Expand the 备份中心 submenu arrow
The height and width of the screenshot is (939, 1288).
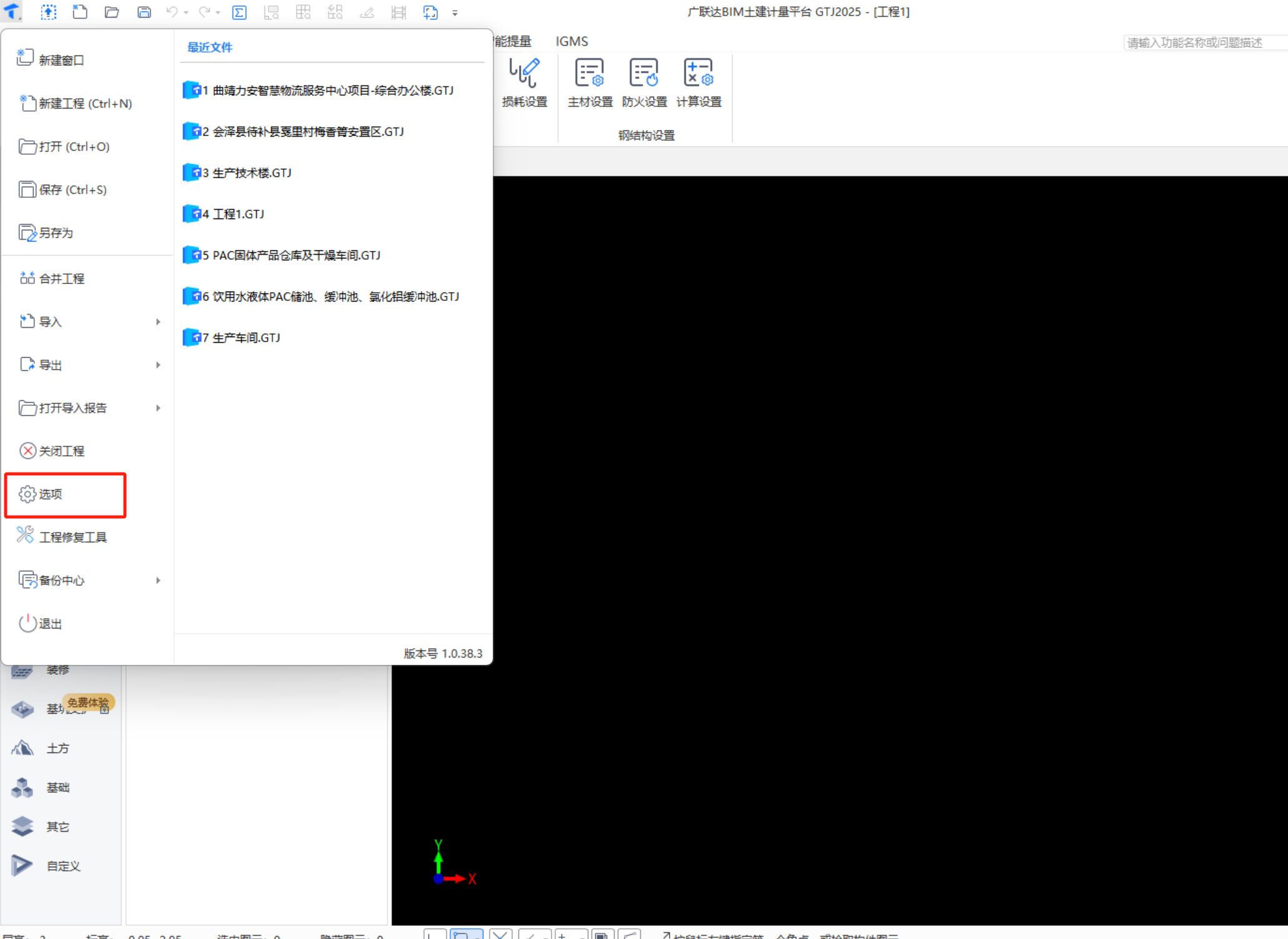point(158,580)
